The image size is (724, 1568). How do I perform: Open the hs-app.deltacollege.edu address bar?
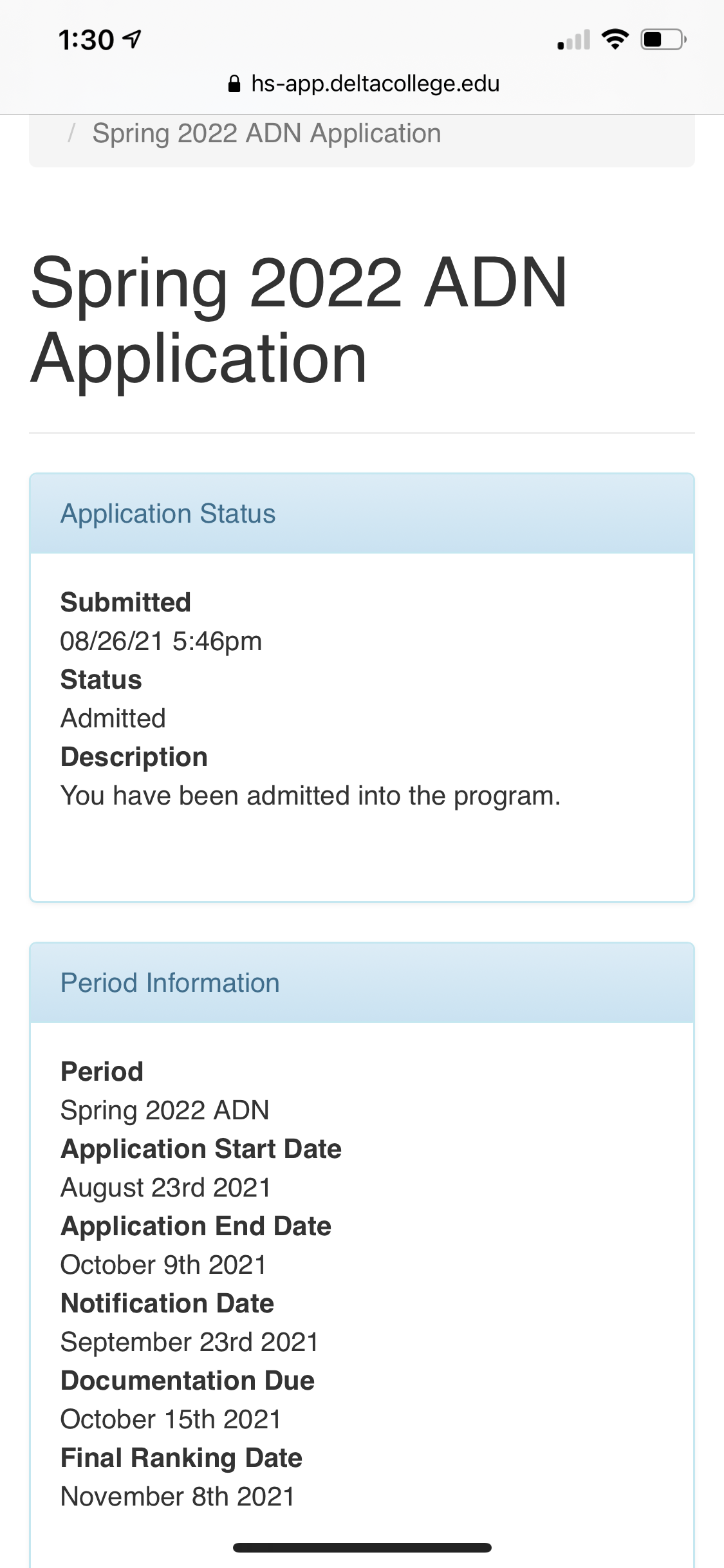pos(363,84)
